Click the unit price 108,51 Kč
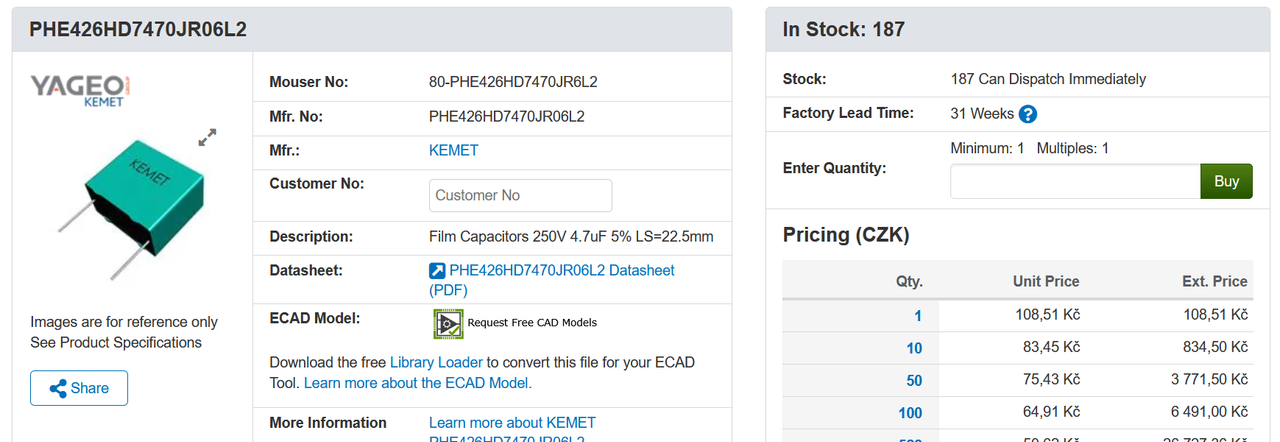1280x442 pixels. click(x=1046, y=315)
